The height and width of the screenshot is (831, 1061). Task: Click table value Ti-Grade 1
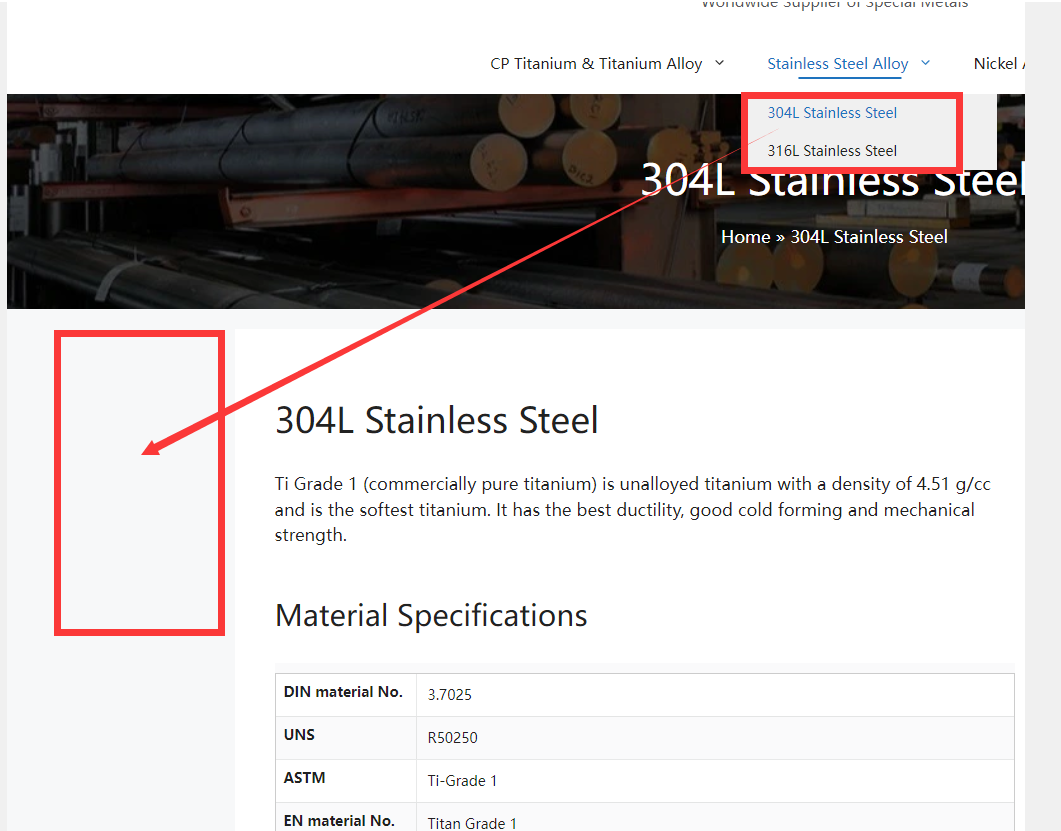pyautogui.click(x=462, y=781)
